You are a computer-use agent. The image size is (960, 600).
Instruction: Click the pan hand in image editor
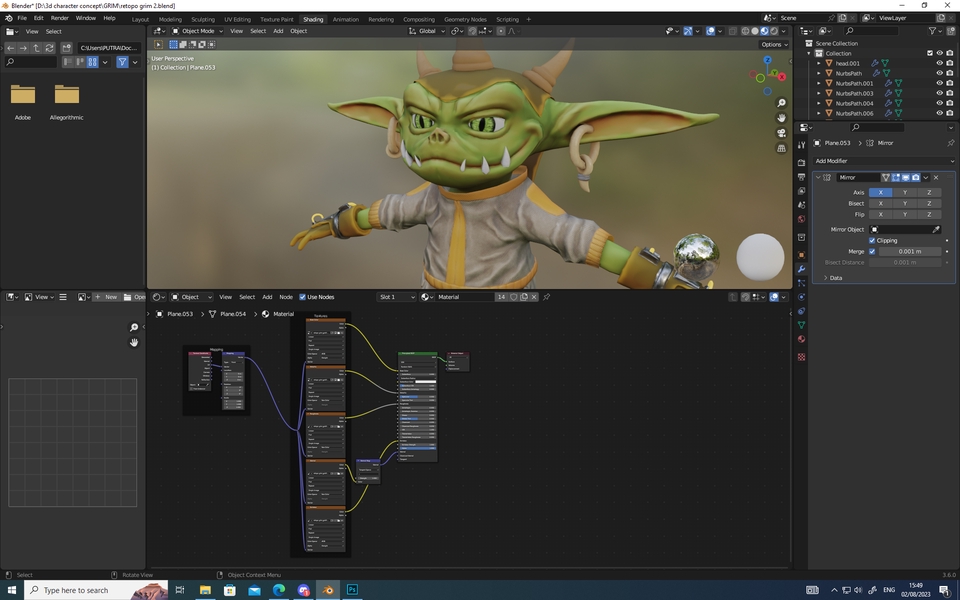pos(134,342)
